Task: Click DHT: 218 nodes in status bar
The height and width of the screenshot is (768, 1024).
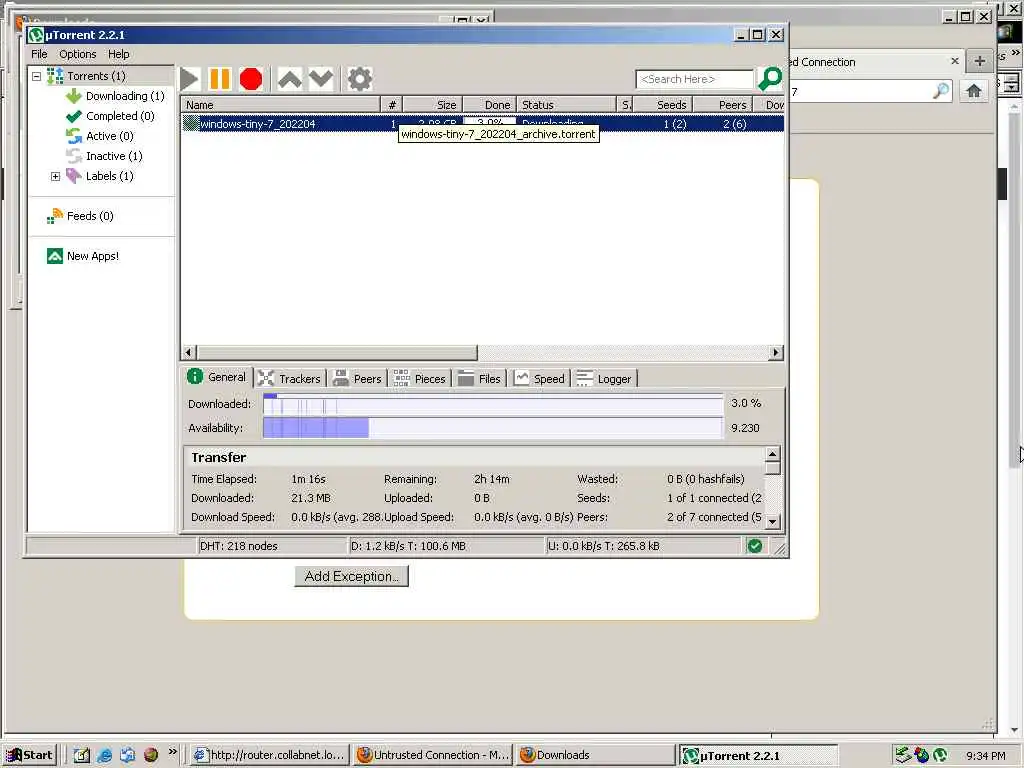Action: tap(239, 546)
